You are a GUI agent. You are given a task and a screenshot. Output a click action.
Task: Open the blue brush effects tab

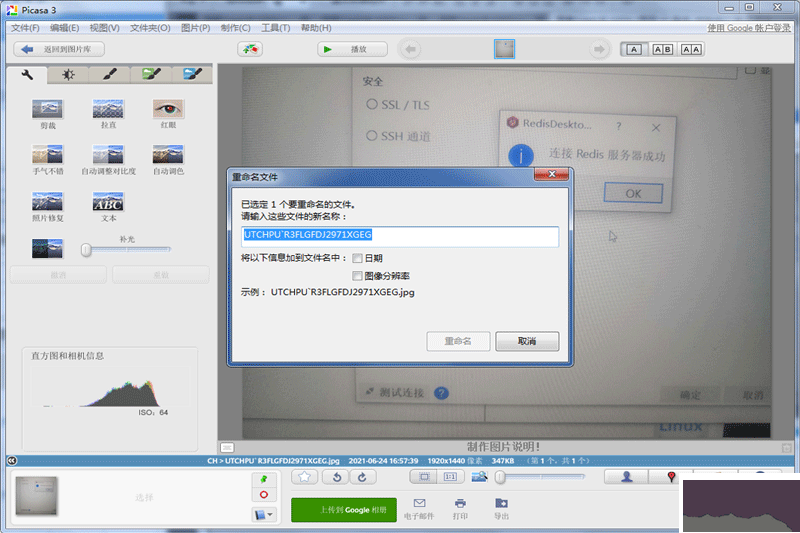(x=192, y=74)
